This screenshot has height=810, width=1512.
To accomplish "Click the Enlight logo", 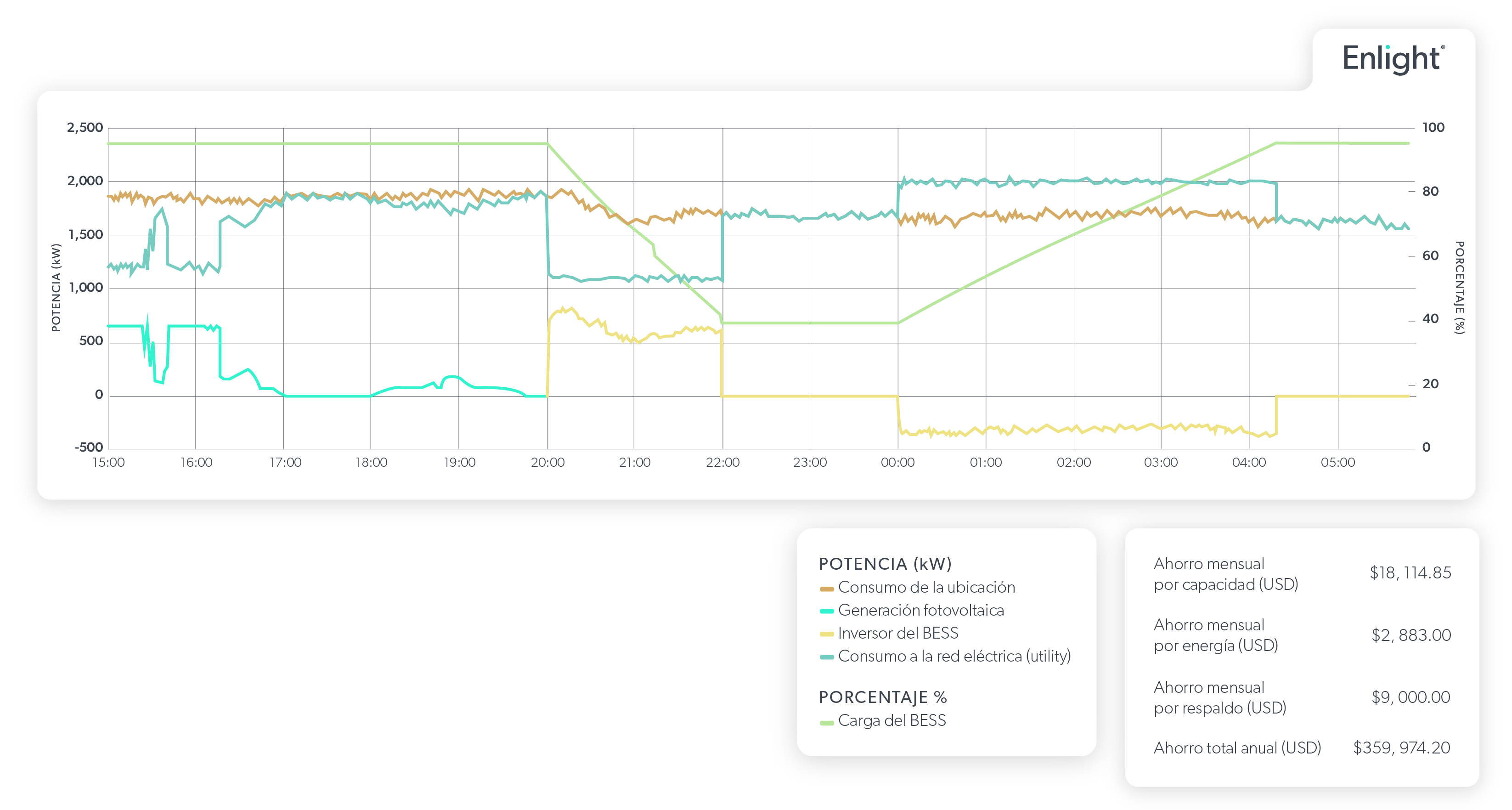I will (x=1393, y=59).
